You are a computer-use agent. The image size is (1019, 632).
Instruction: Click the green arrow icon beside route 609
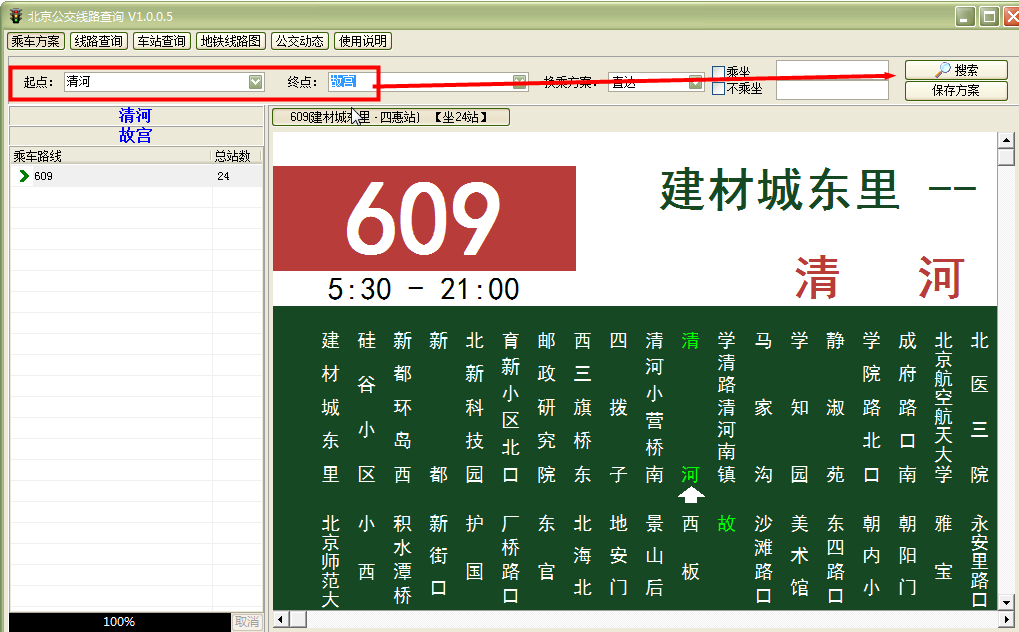24,176
